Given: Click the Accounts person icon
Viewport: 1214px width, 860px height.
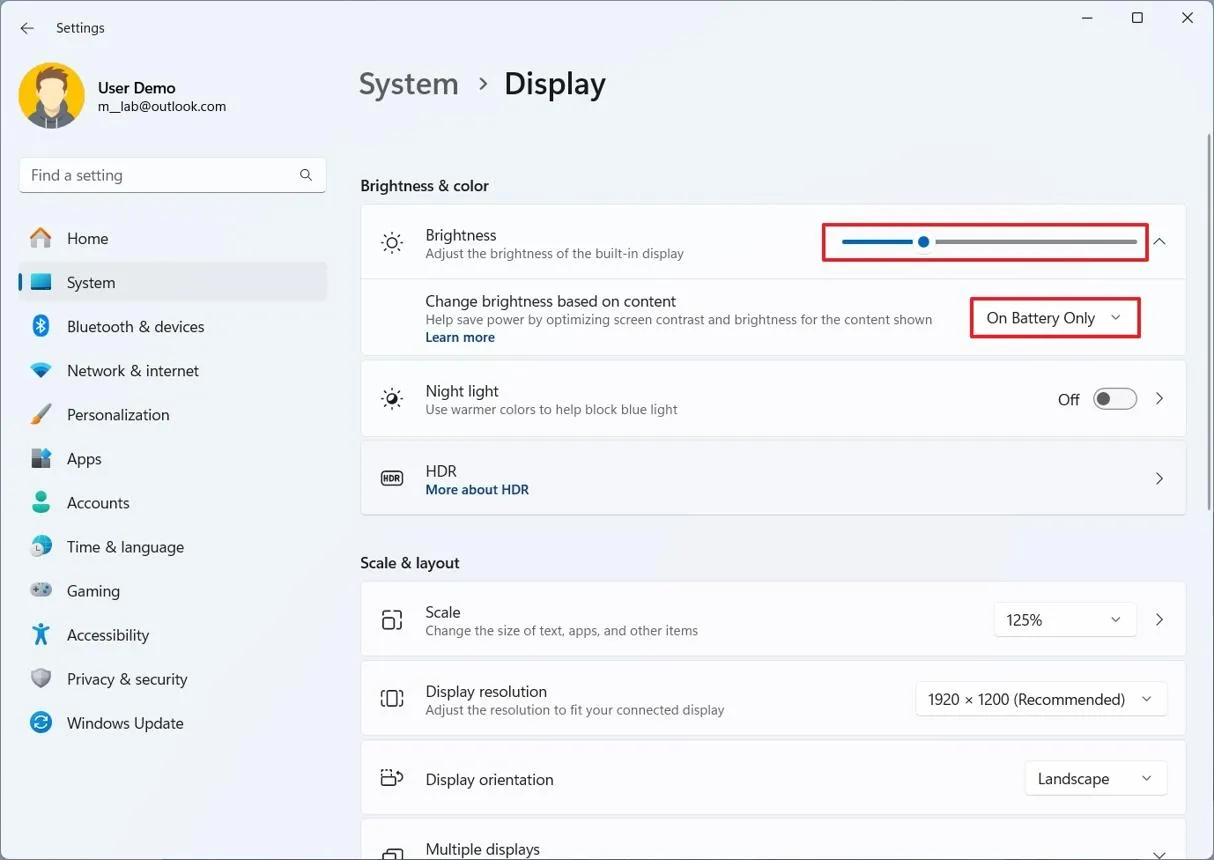Looking at the screenshot, I should click(x=41, y=502).
